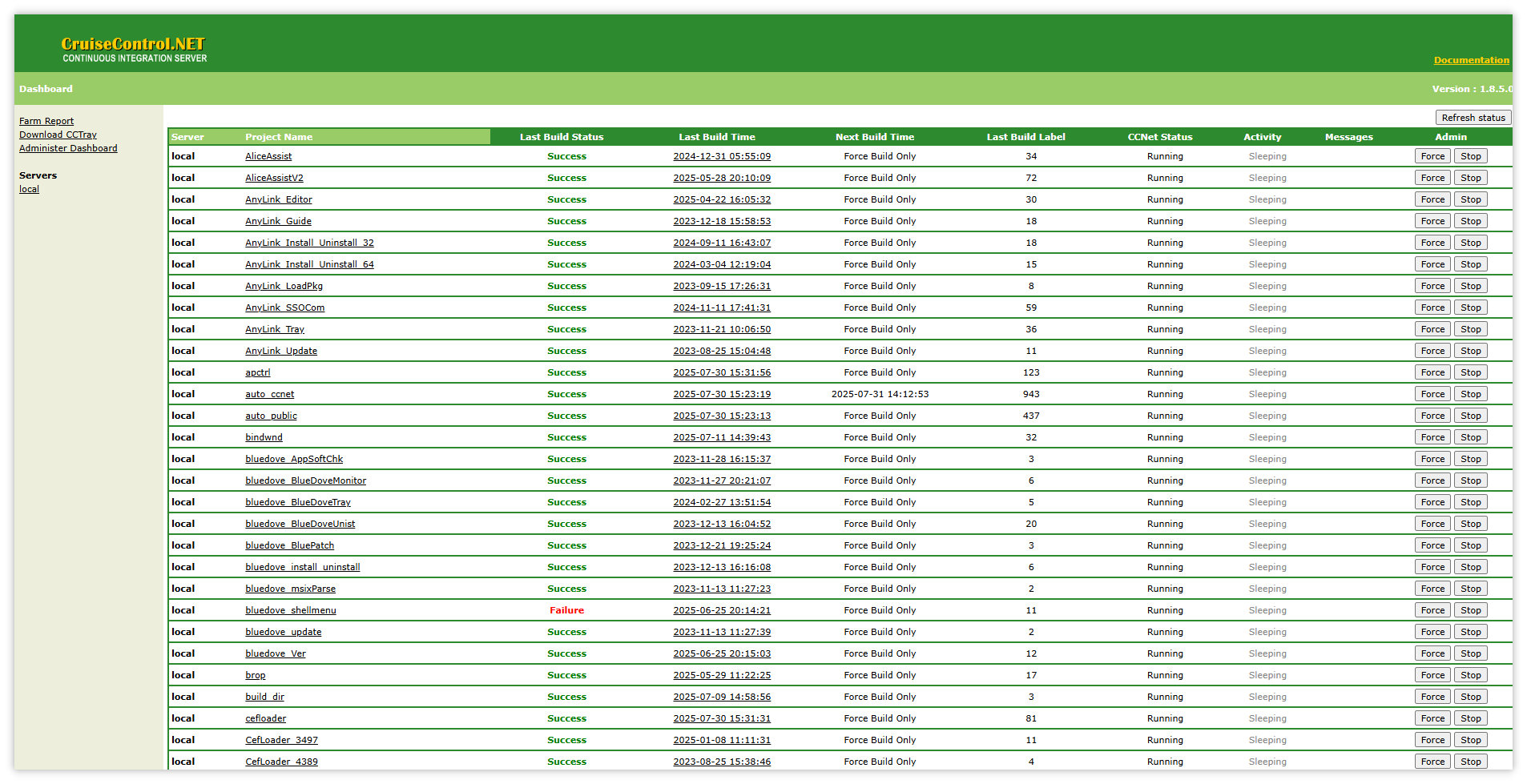This screenshot has width=1527, height=784.
Task: Click the Download CCTray link
Action: [58, 135]
